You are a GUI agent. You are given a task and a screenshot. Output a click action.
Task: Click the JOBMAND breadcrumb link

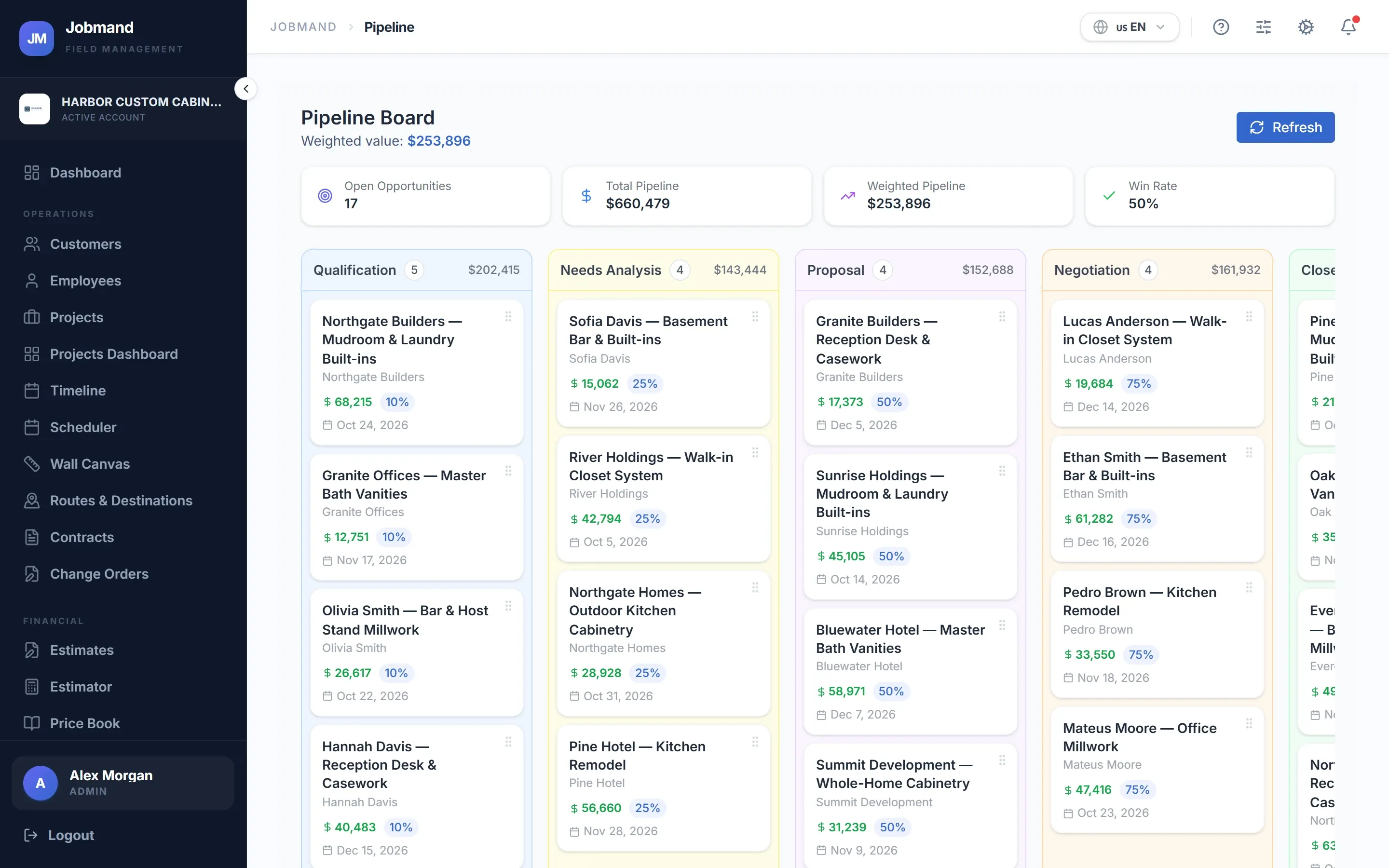tap(303, 27)
